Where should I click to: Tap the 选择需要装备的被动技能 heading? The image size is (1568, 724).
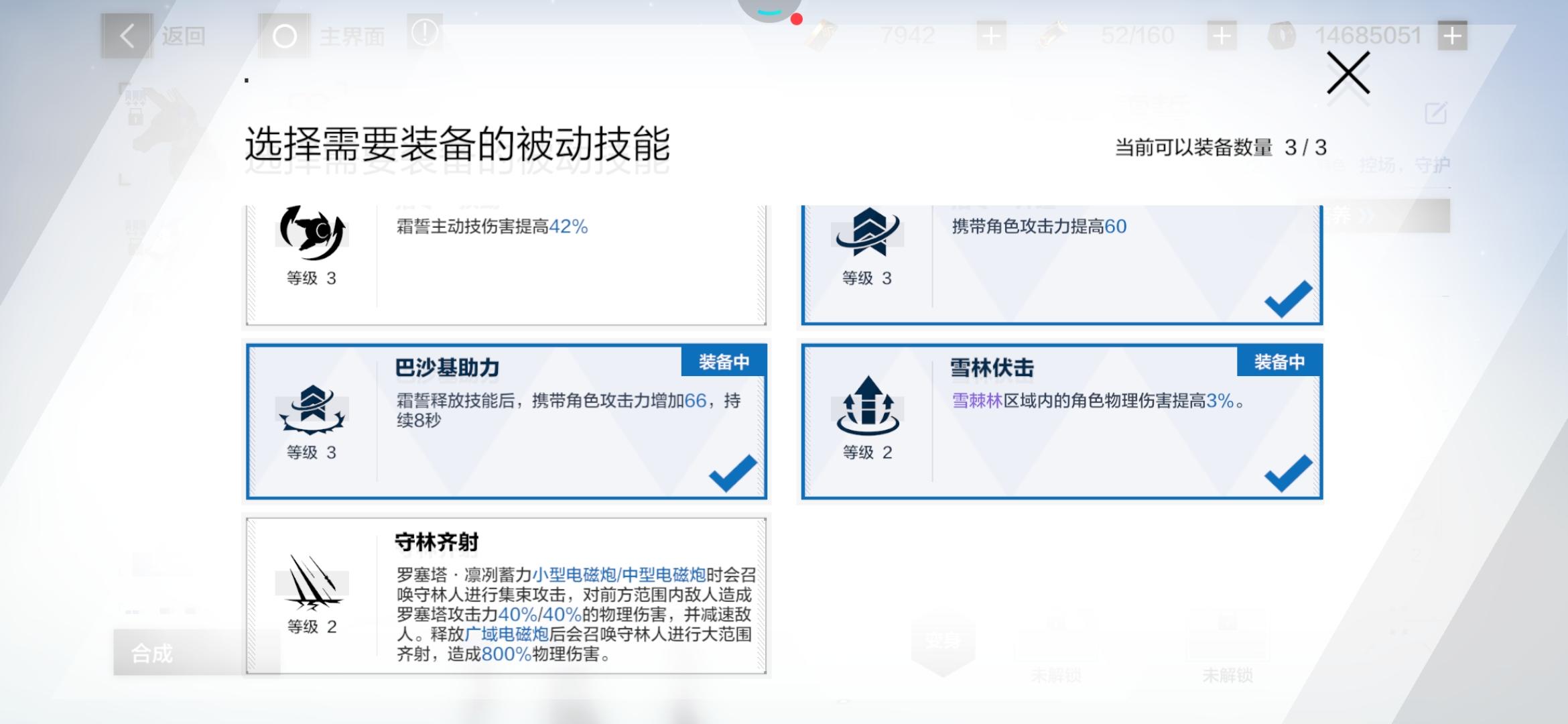pos(457,144)
